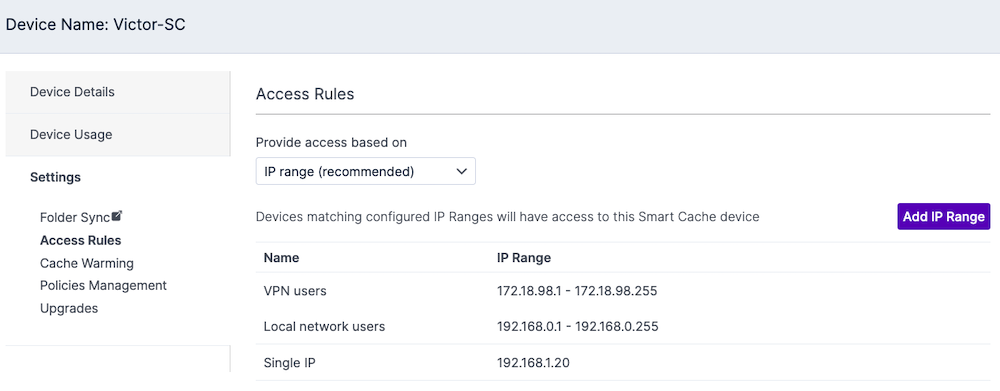Click the Add IP Range button
This screenshot has width=1000, height=391.
tap(943, 217)
